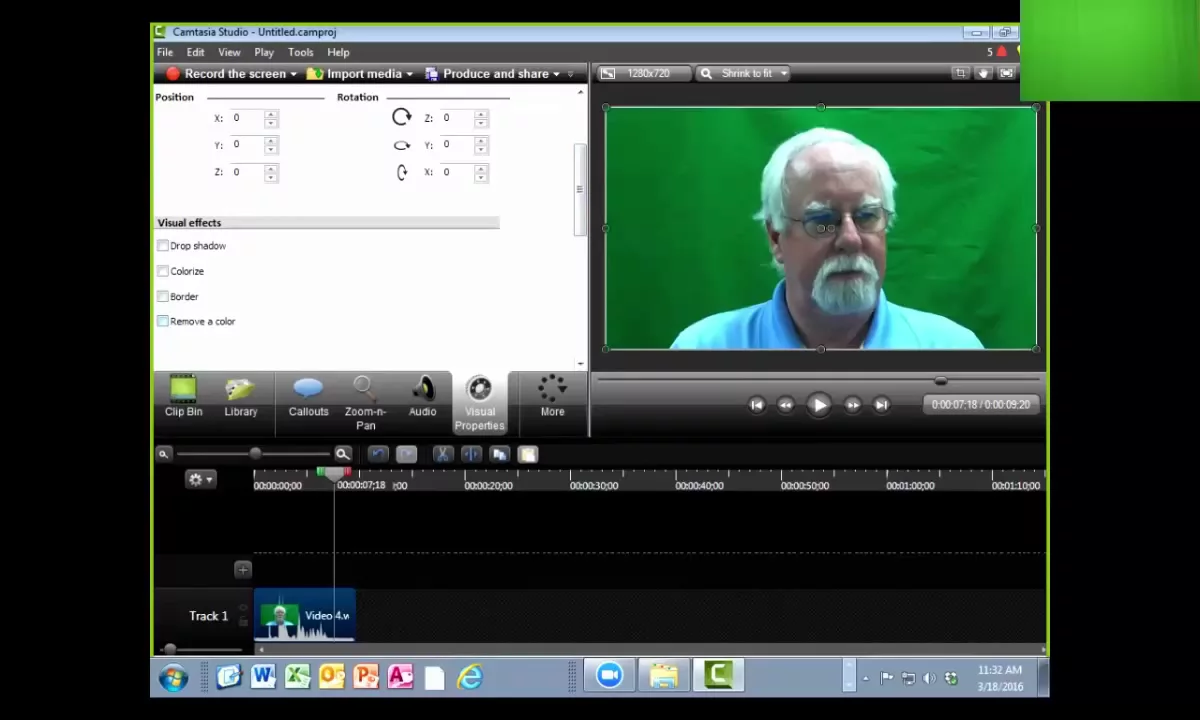1200x720 pixels.
Task: Open the Clip Bin tab
Action: click(183, 397)
